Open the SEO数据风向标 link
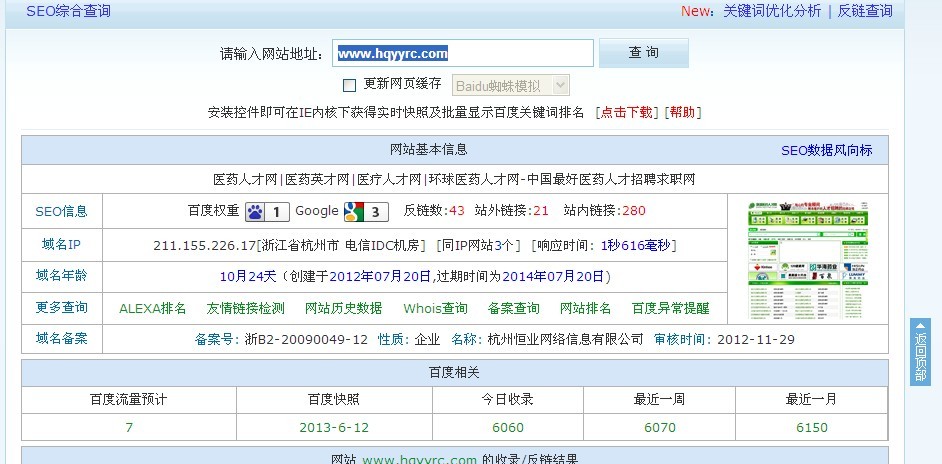This screenshot has width=942, height=464. click(x=827, y=150)
